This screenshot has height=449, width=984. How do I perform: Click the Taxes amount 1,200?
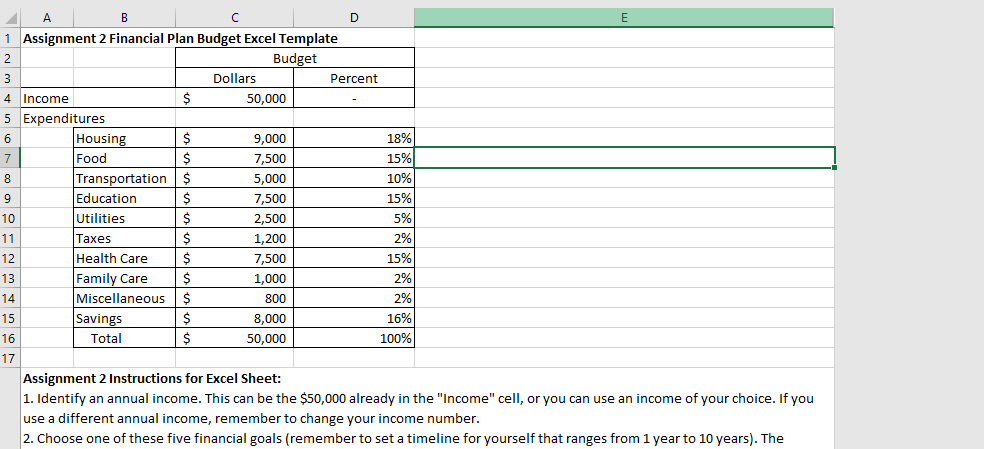click(x=234, y=239)
